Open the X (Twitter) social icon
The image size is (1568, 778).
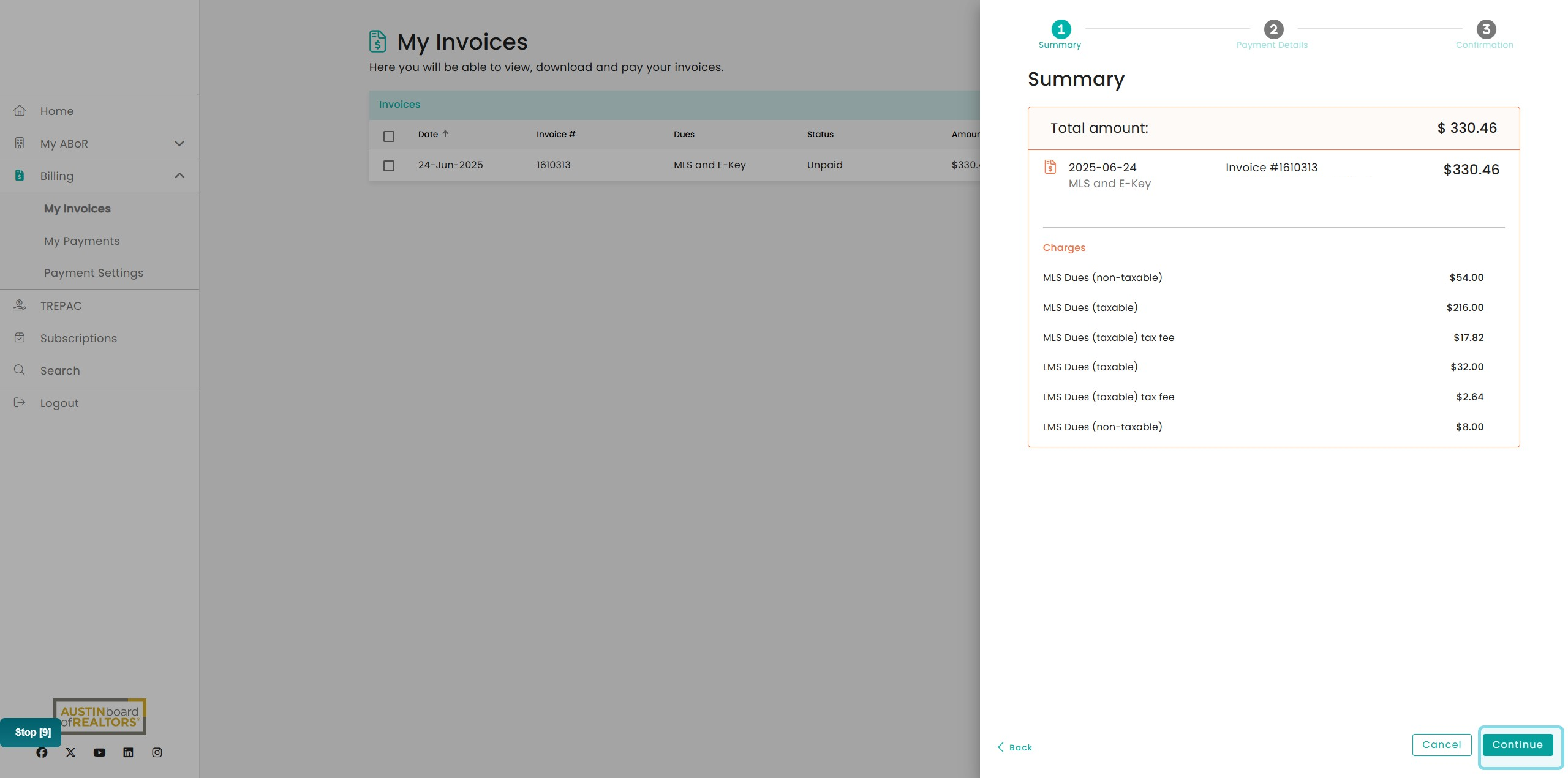pyautogui.click(x=70, y=752)
